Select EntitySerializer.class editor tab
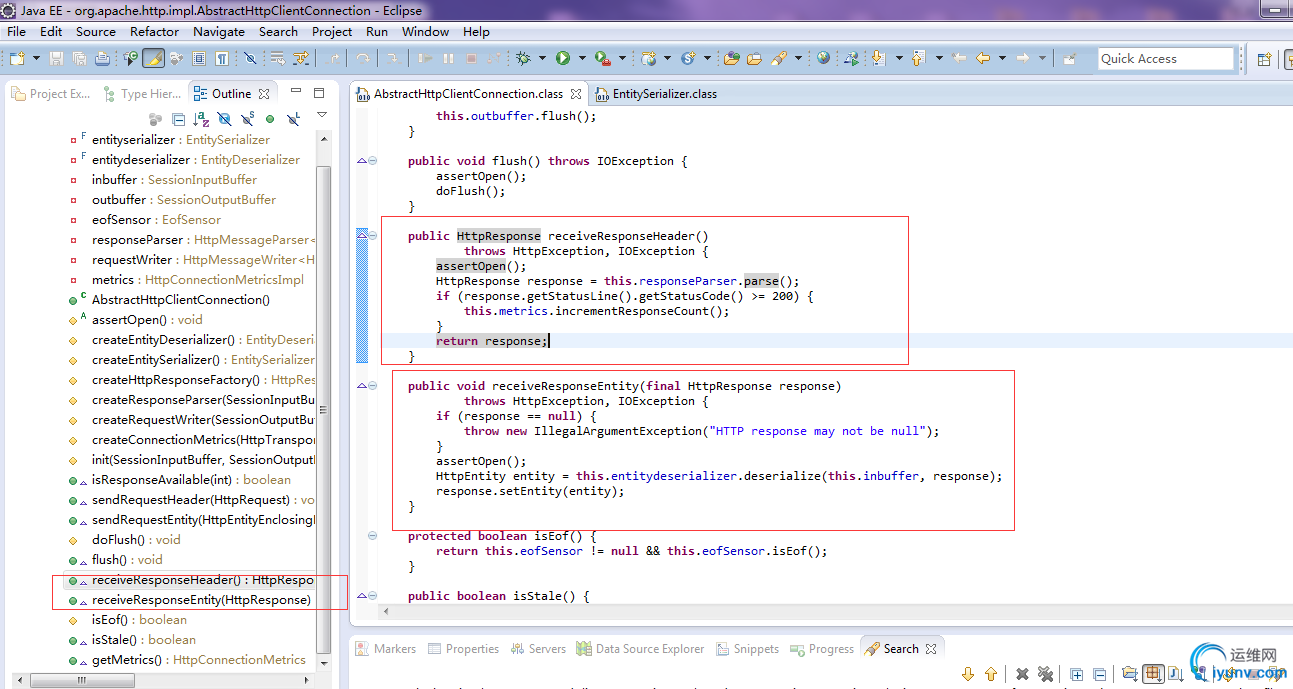Viewport: 1293px width, 689px height. (656, 93)
